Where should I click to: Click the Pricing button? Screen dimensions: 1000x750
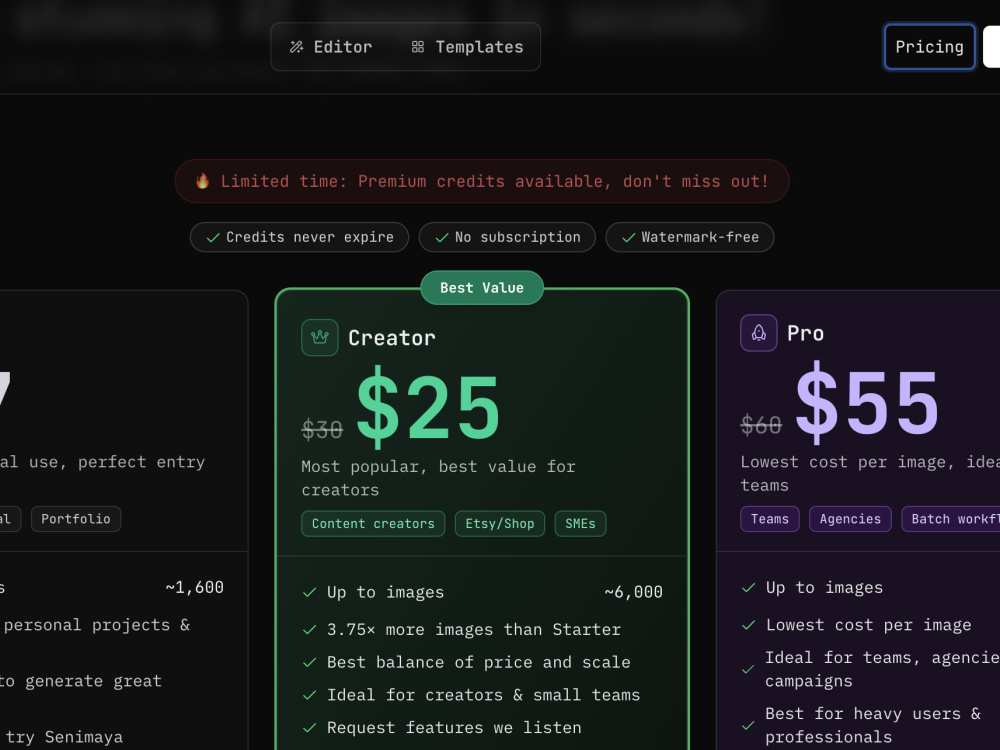tap(929, 47)
